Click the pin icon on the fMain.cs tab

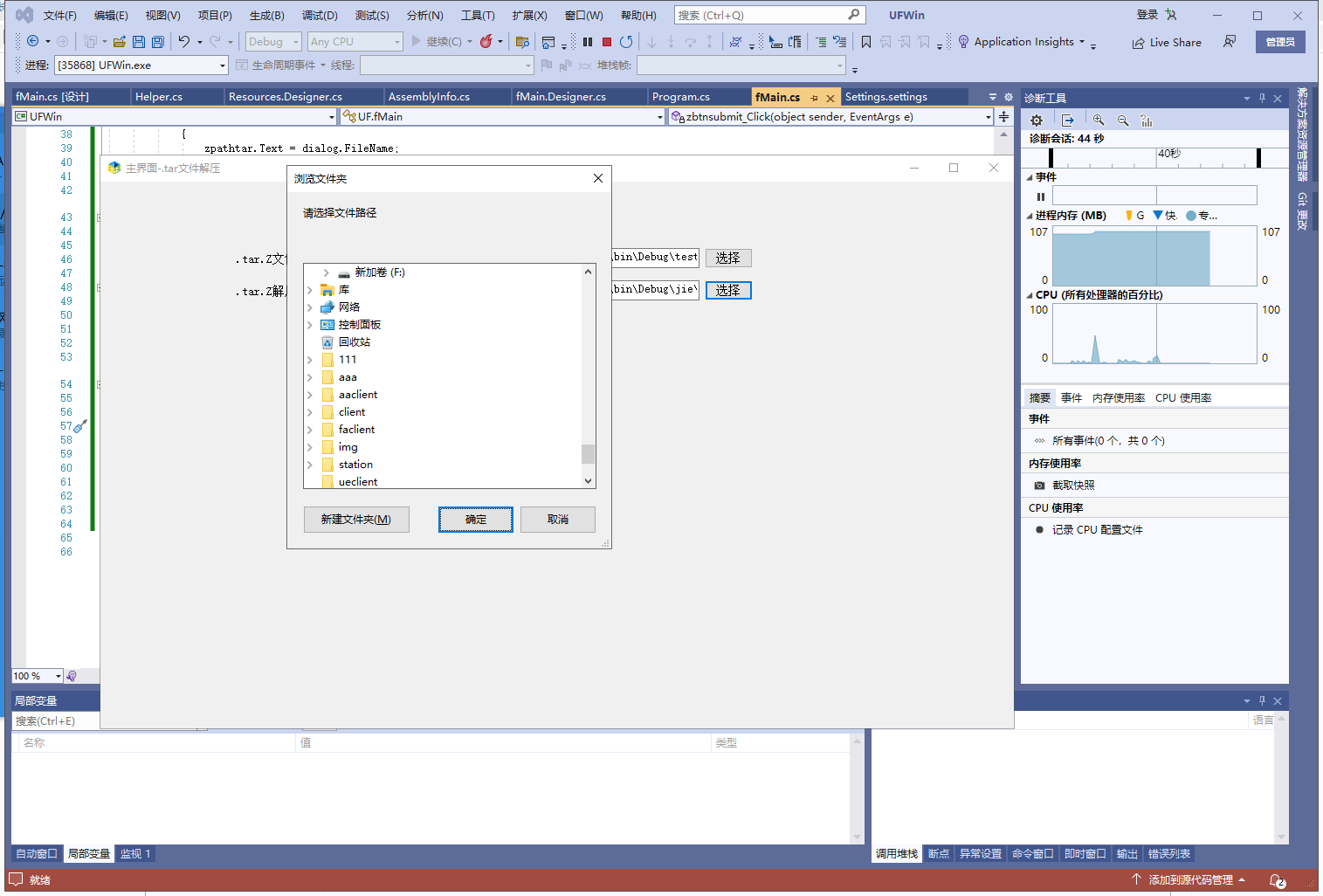[x=814, y=98]
